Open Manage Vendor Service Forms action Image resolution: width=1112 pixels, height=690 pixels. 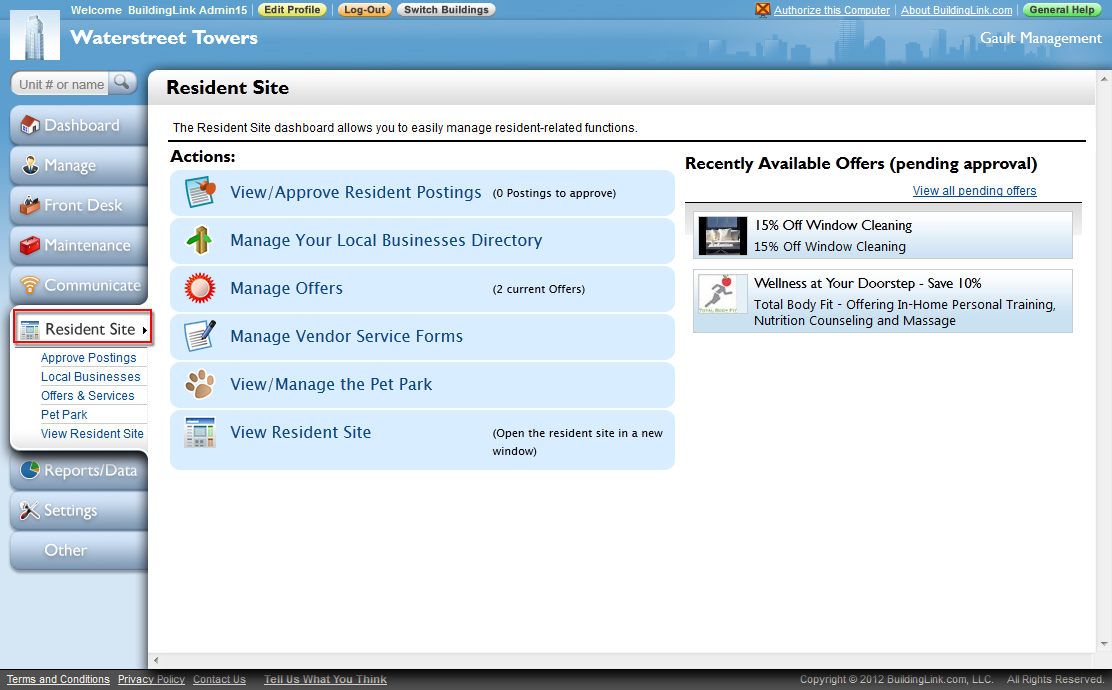tap(347, 336)
